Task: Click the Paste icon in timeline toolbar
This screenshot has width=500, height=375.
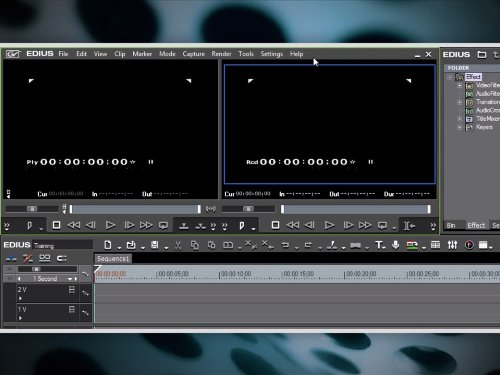Action: tap(211, 245)
